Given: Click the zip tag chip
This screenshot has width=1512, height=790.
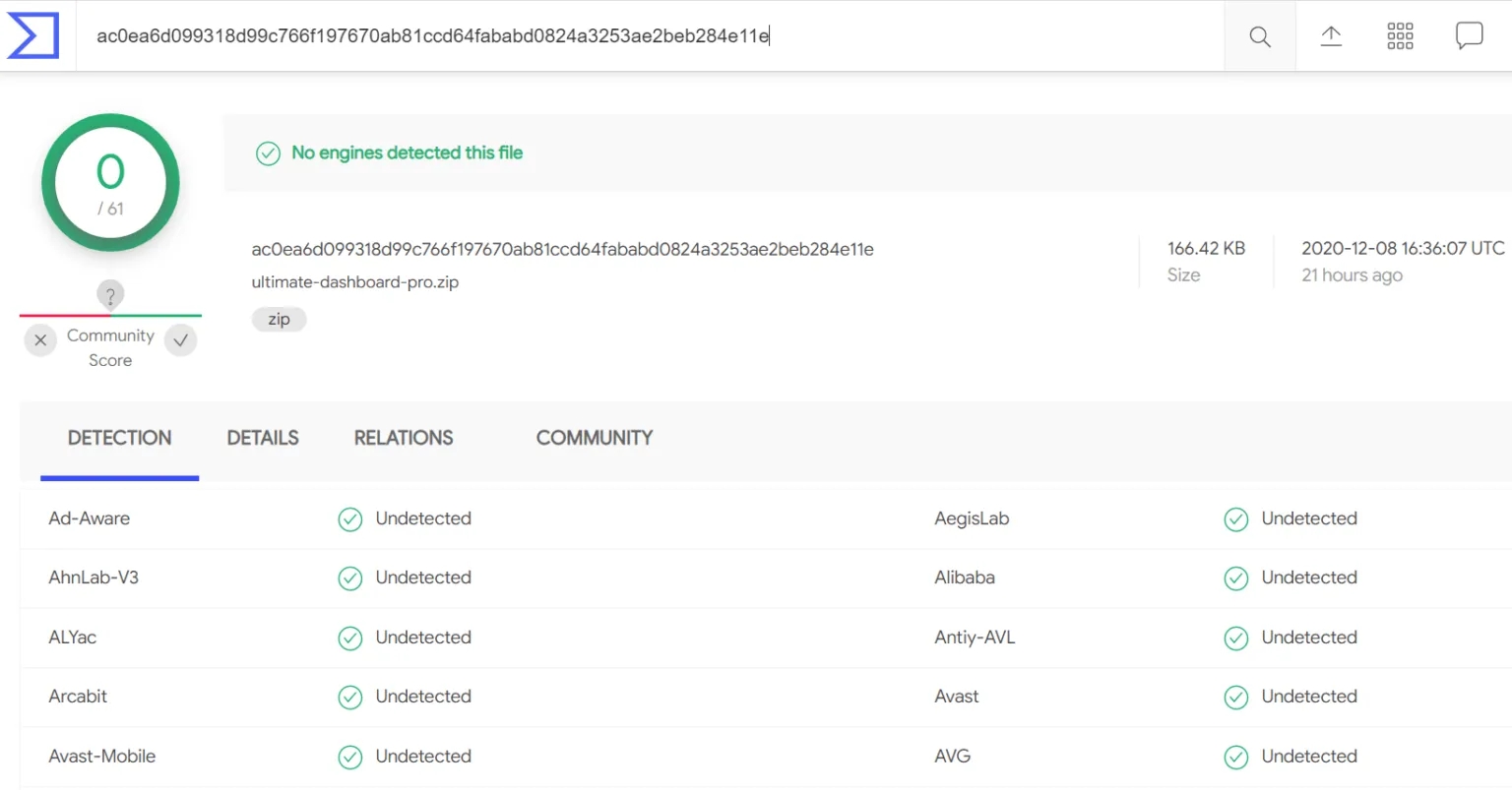Looking at the screenshot, I should click(x=280, y=320).
